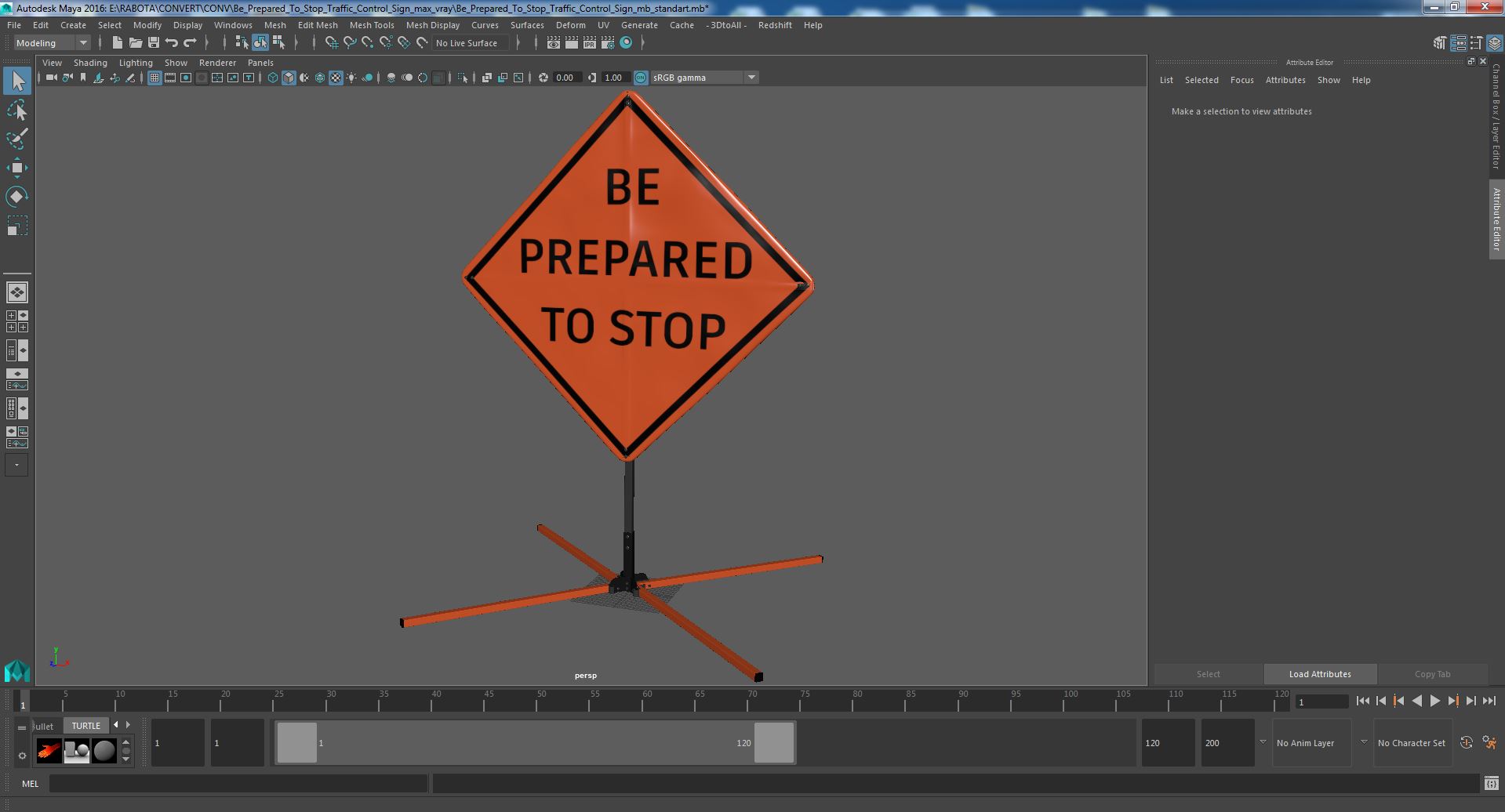
Task: Open the viewport Shading menu
Action: 90,63
